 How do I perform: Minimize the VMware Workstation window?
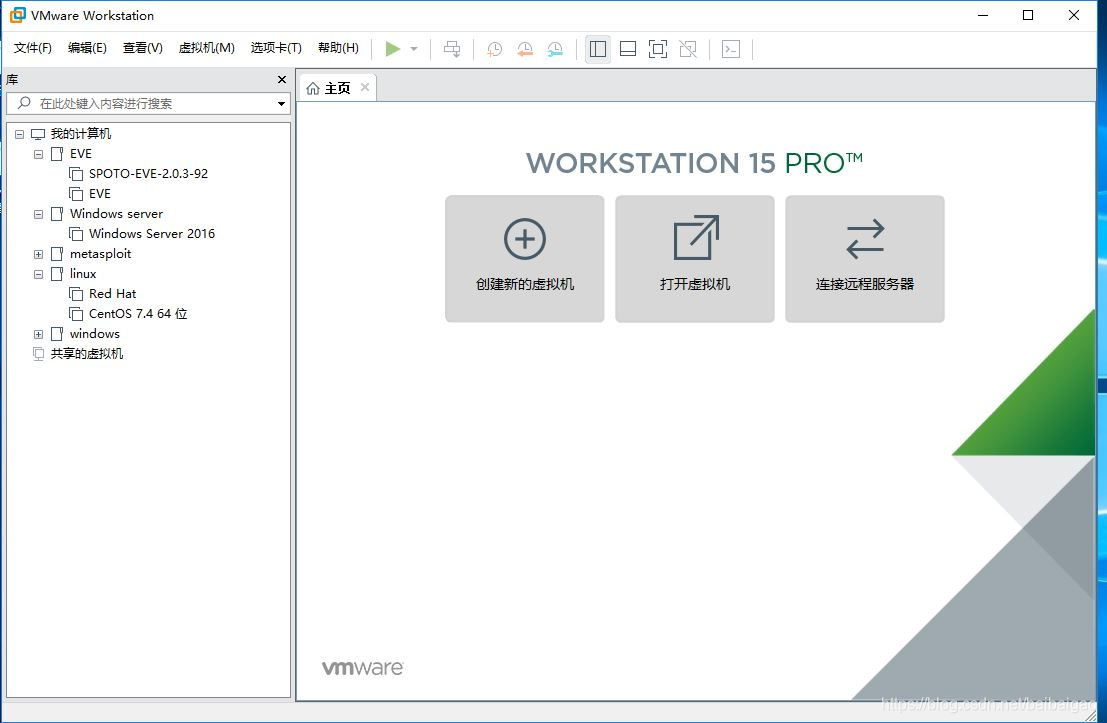coord(983,15)
